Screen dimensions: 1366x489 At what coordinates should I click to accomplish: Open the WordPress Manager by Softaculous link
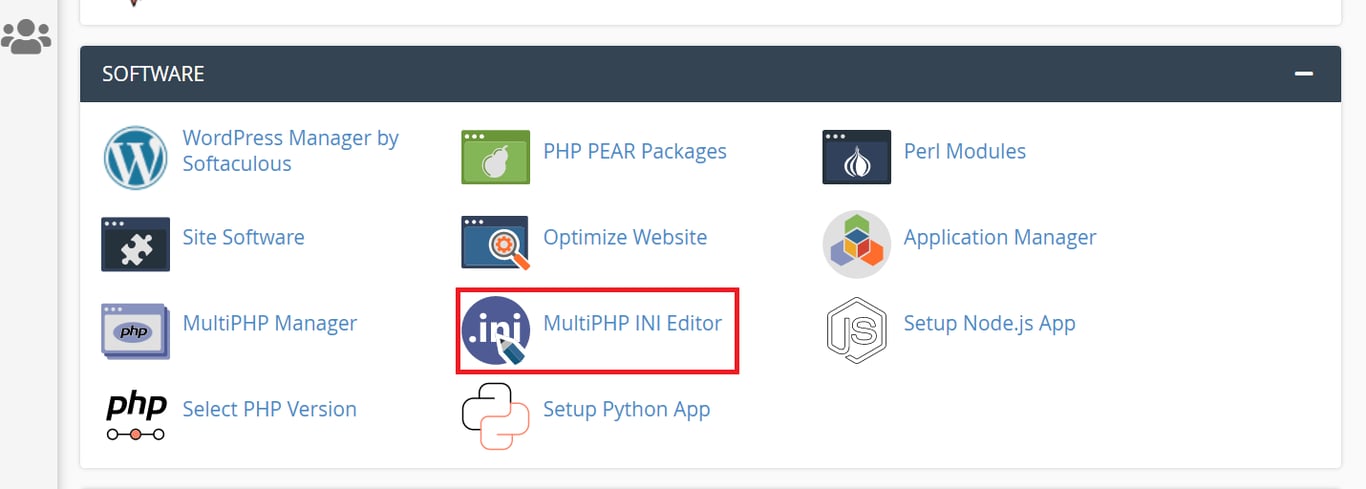(x=291, y=151)
